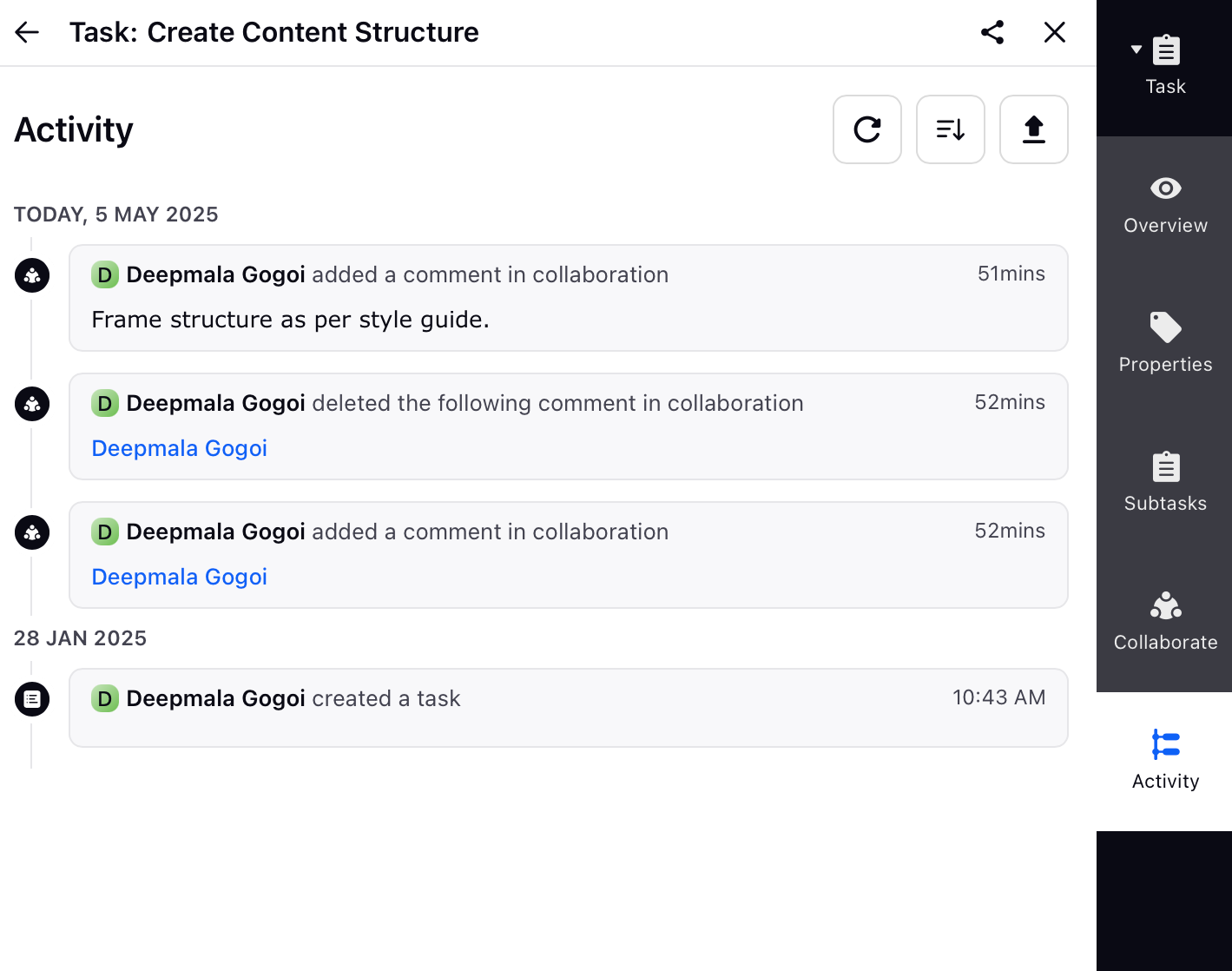The height and width of the screenshot is (971, 1232).
Task: Close the task panel with X
Action: coord(1055,32)
